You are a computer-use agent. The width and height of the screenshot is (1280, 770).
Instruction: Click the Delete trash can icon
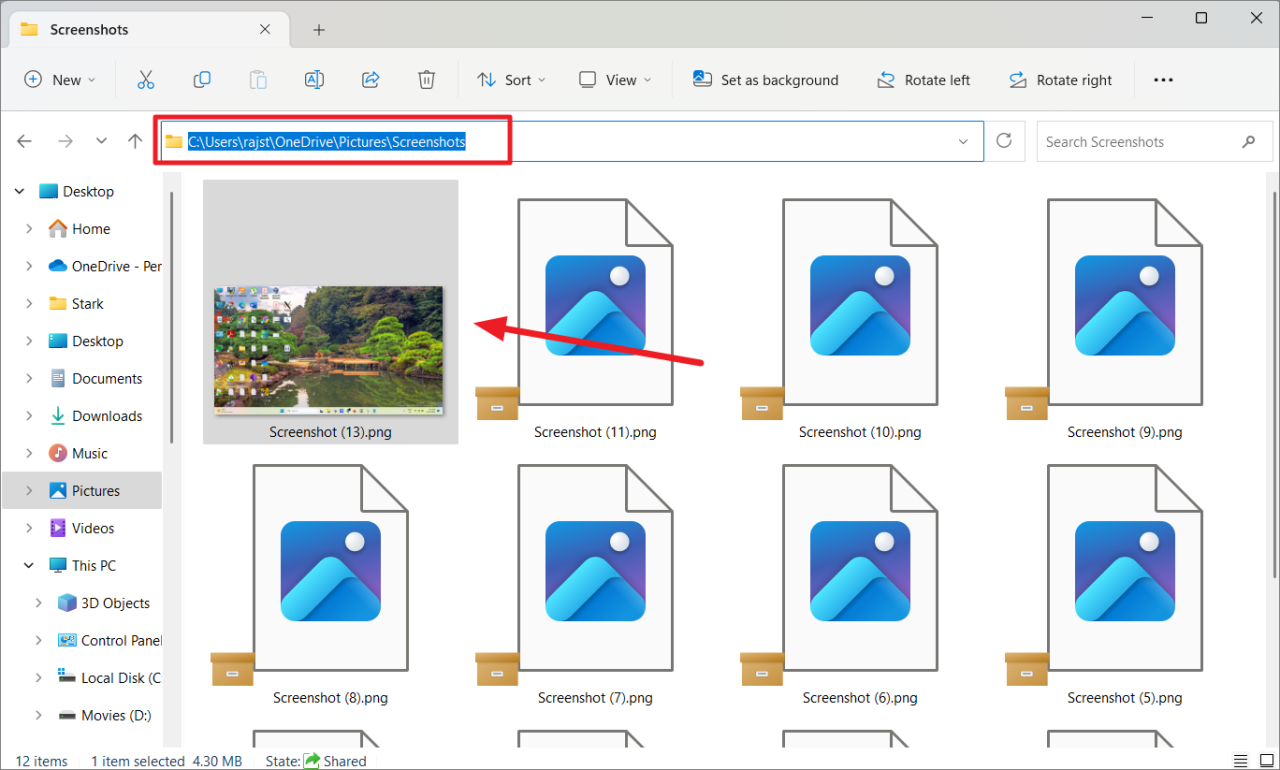[426, 80]
